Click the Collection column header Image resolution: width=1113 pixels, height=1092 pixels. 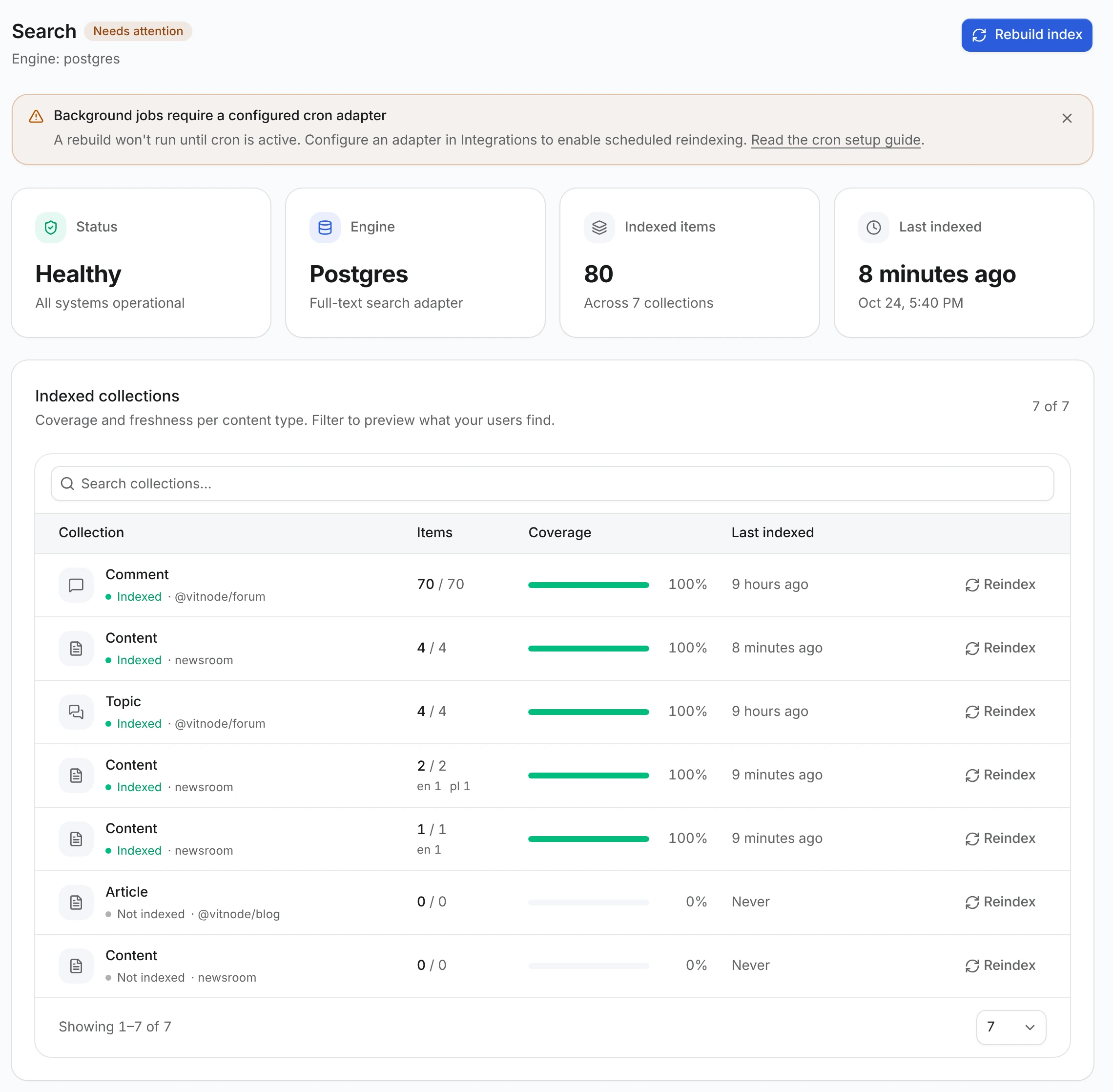pyautogui.click(x=91, y=532)
